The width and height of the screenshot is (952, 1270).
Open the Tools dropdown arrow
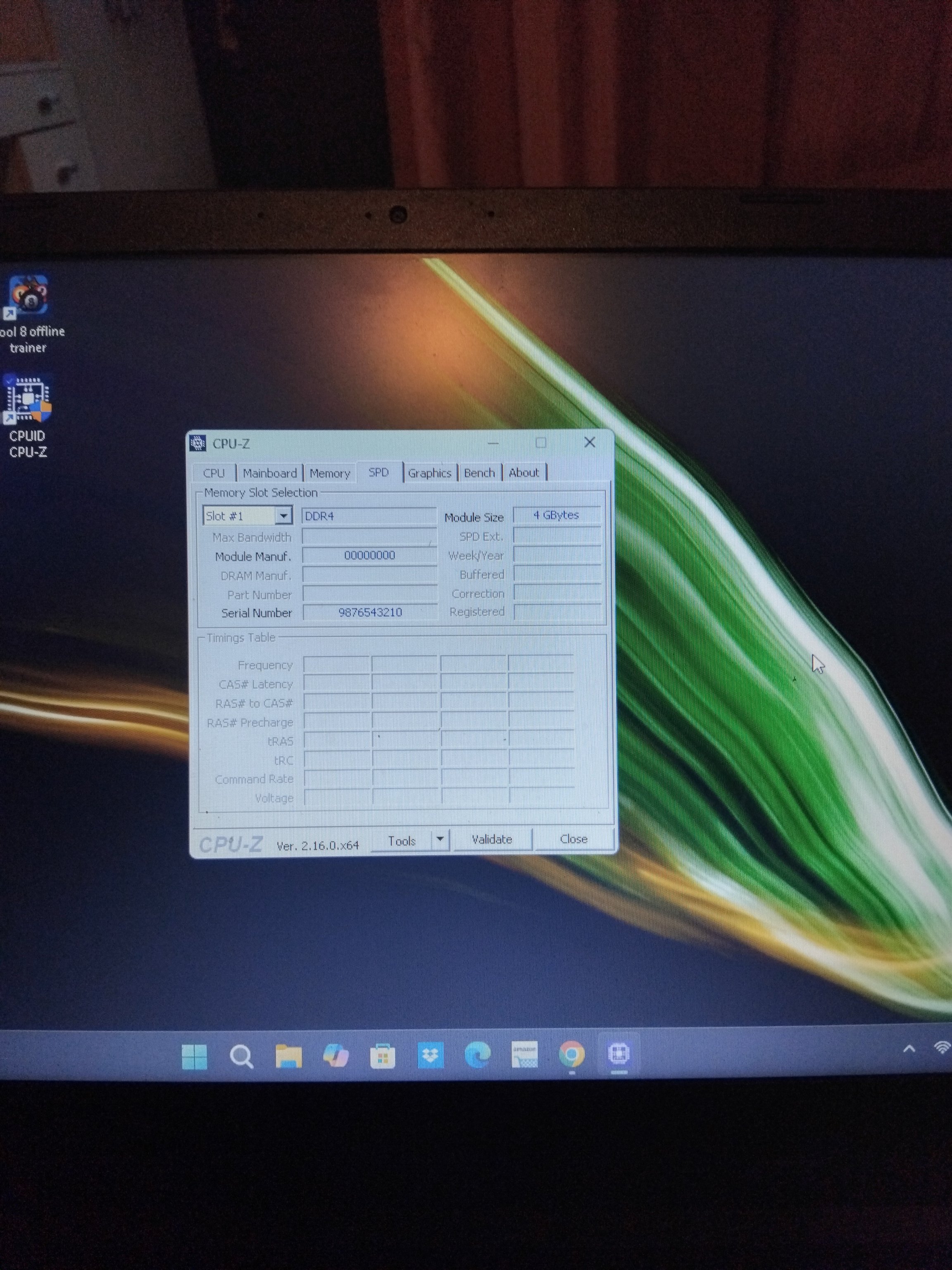click(440, 839)
